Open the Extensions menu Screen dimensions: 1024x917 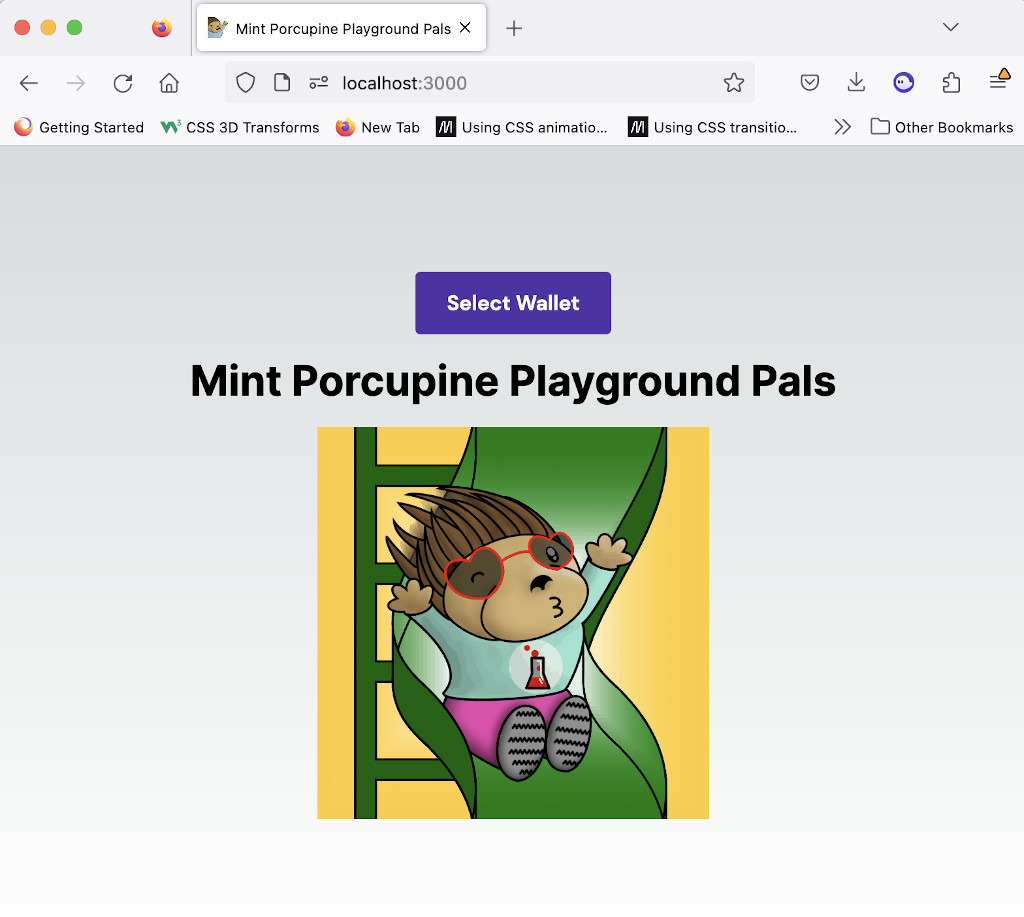coord(952,82)
